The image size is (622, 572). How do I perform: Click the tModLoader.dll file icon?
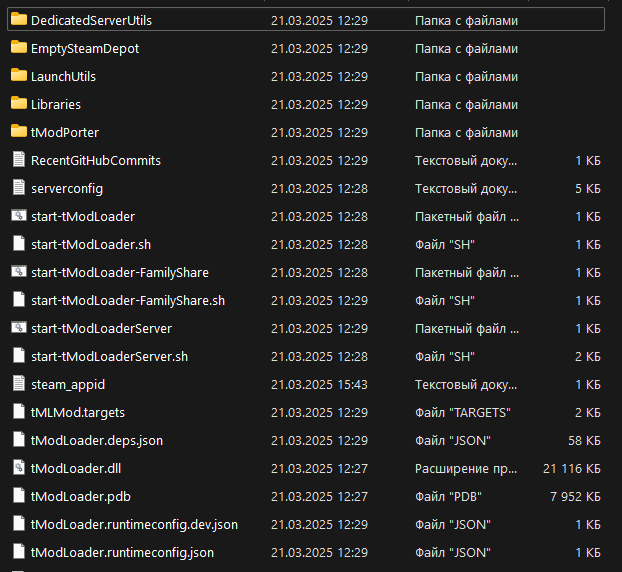tap(18, 468)
